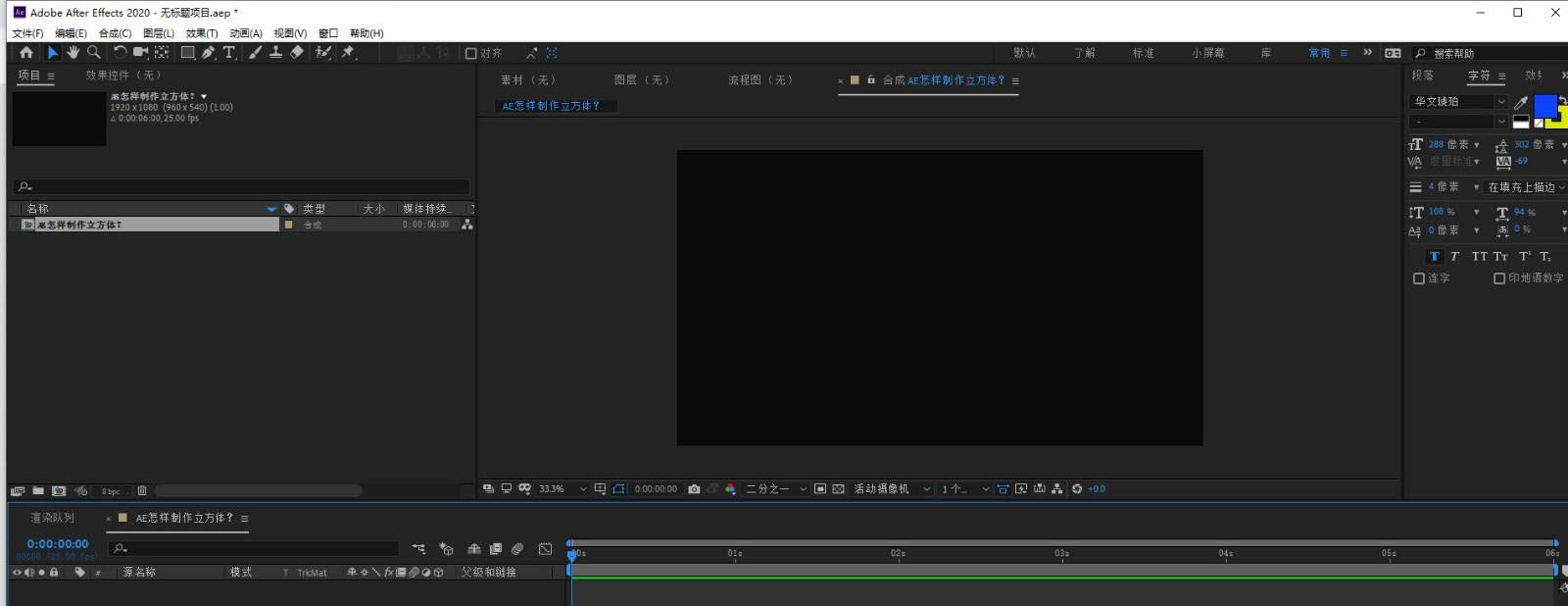Expand the workspace overflow chevron

[1367, 53]
